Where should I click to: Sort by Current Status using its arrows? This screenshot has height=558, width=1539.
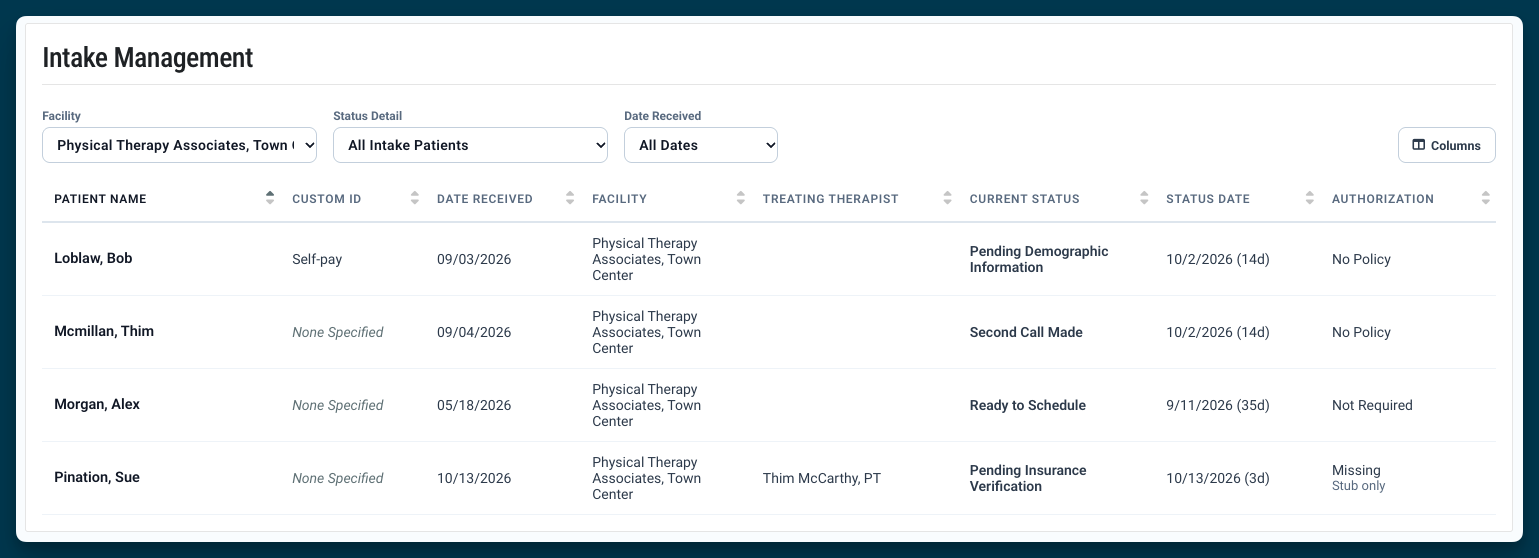1144,198
